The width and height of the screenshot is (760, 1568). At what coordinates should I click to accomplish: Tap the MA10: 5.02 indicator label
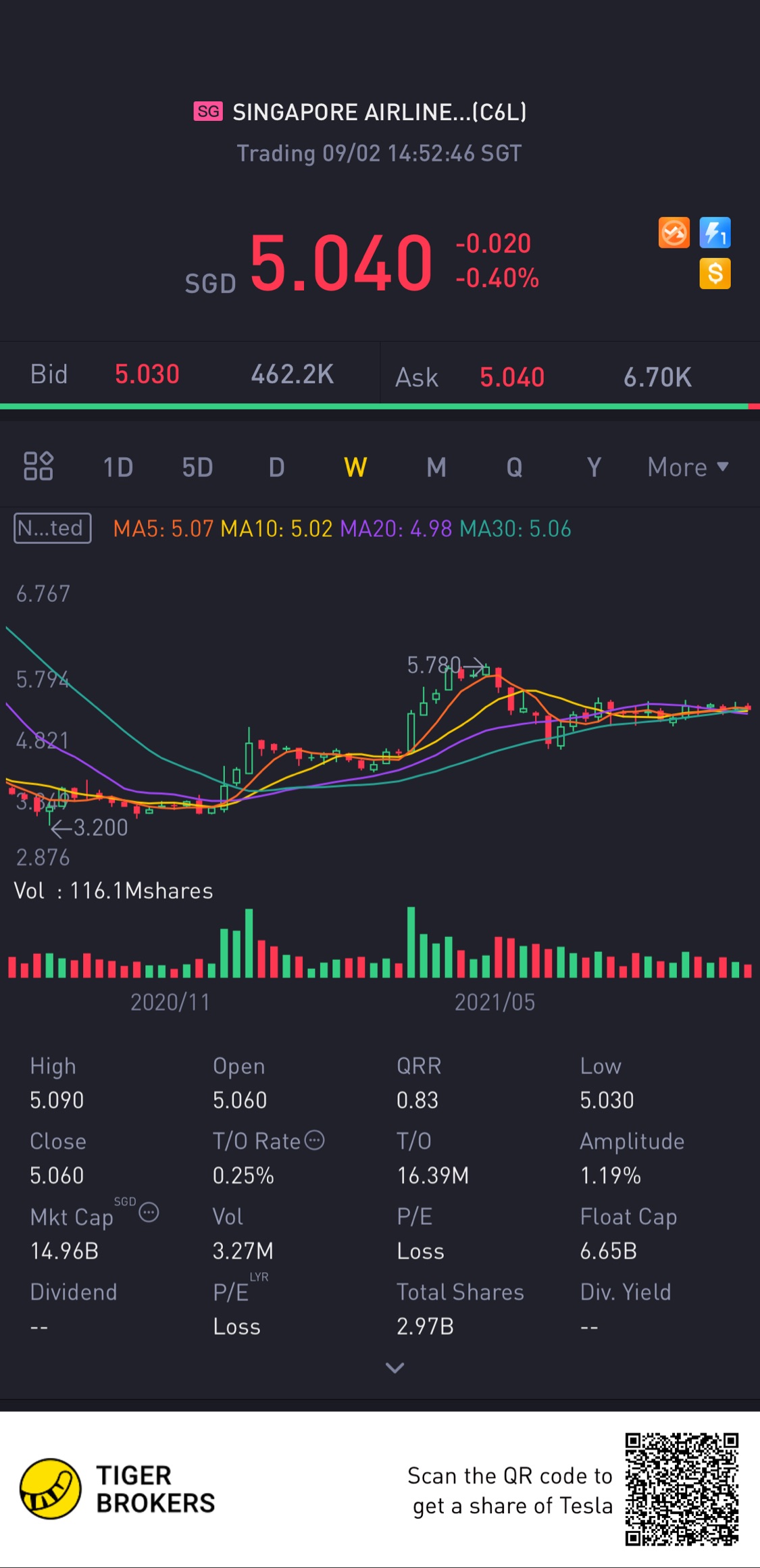click(x=277, y=528)
